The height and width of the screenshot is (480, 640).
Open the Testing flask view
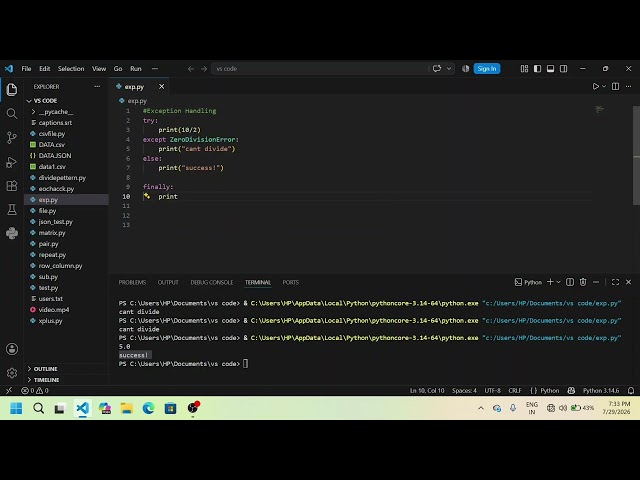[12, 209]
